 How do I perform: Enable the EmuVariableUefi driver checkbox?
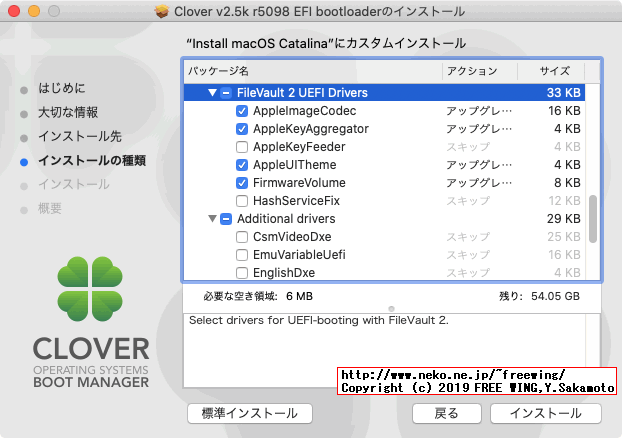(x=242, y=255)
